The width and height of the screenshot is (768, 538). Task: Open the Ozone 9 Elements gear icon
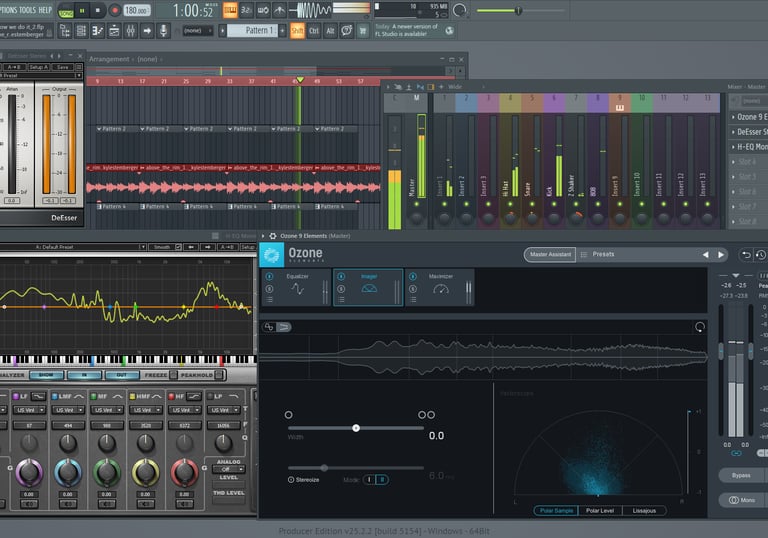tap(273, 236)
